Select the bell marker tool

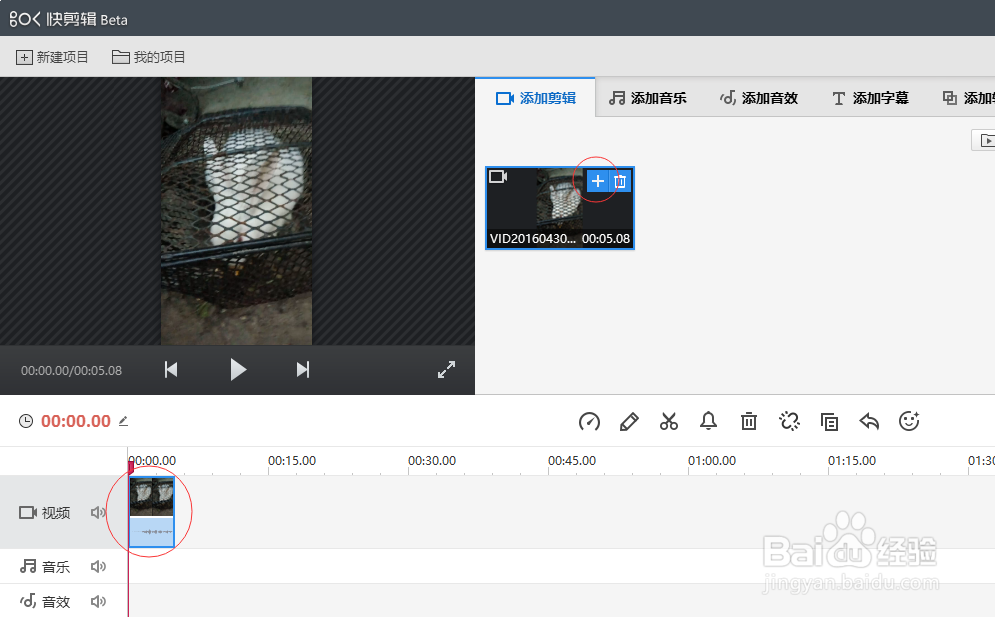(x=709, y=421)
